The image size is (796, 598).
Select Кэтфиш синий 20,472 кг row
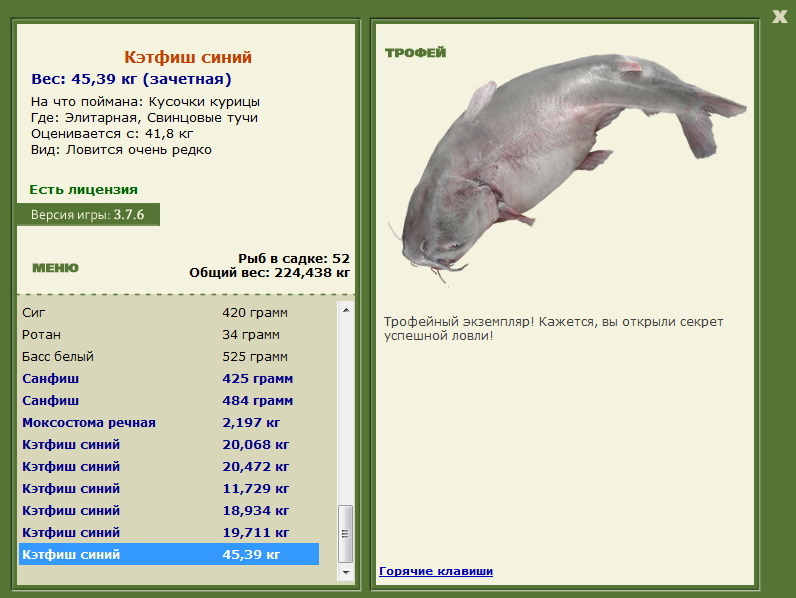[169, 467]
